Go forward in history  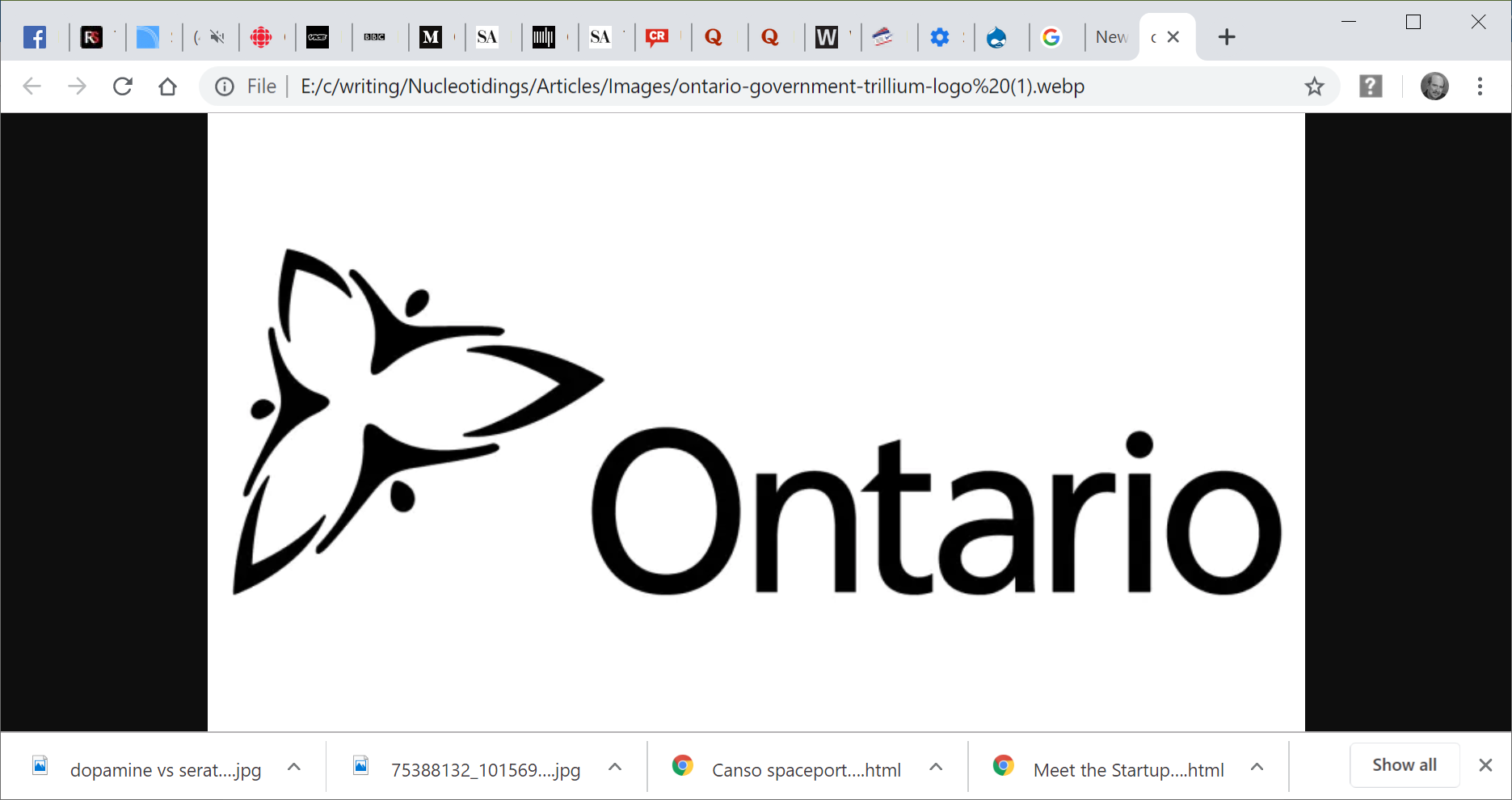point(77,86)
